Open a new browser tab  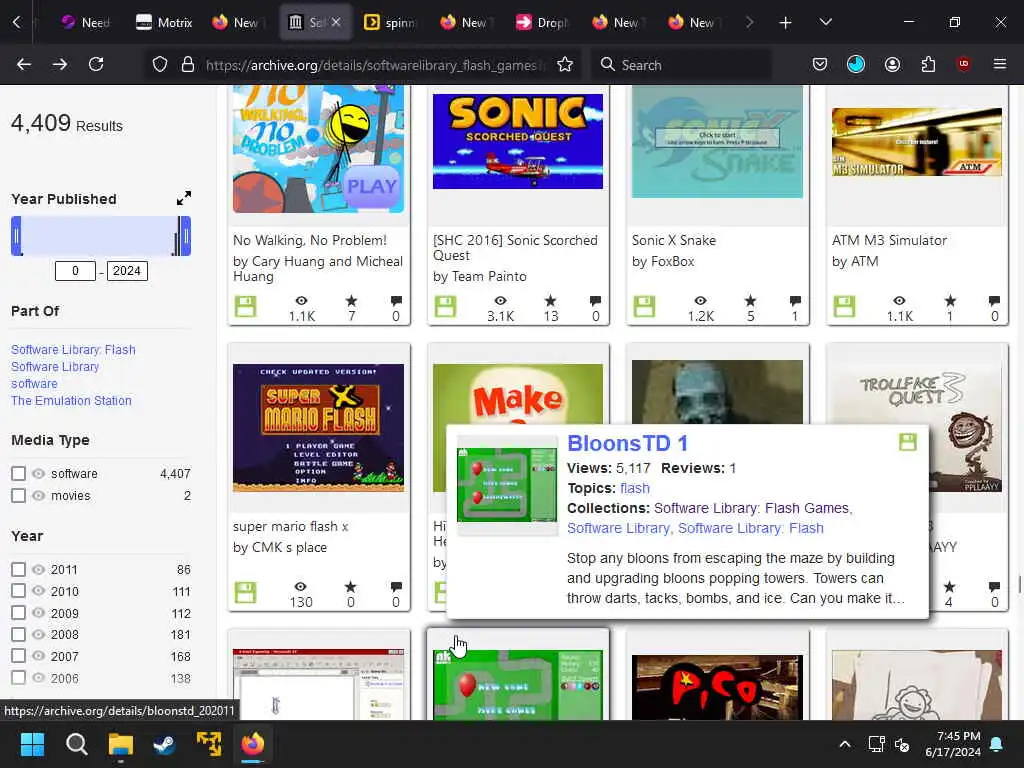(785, 23)
